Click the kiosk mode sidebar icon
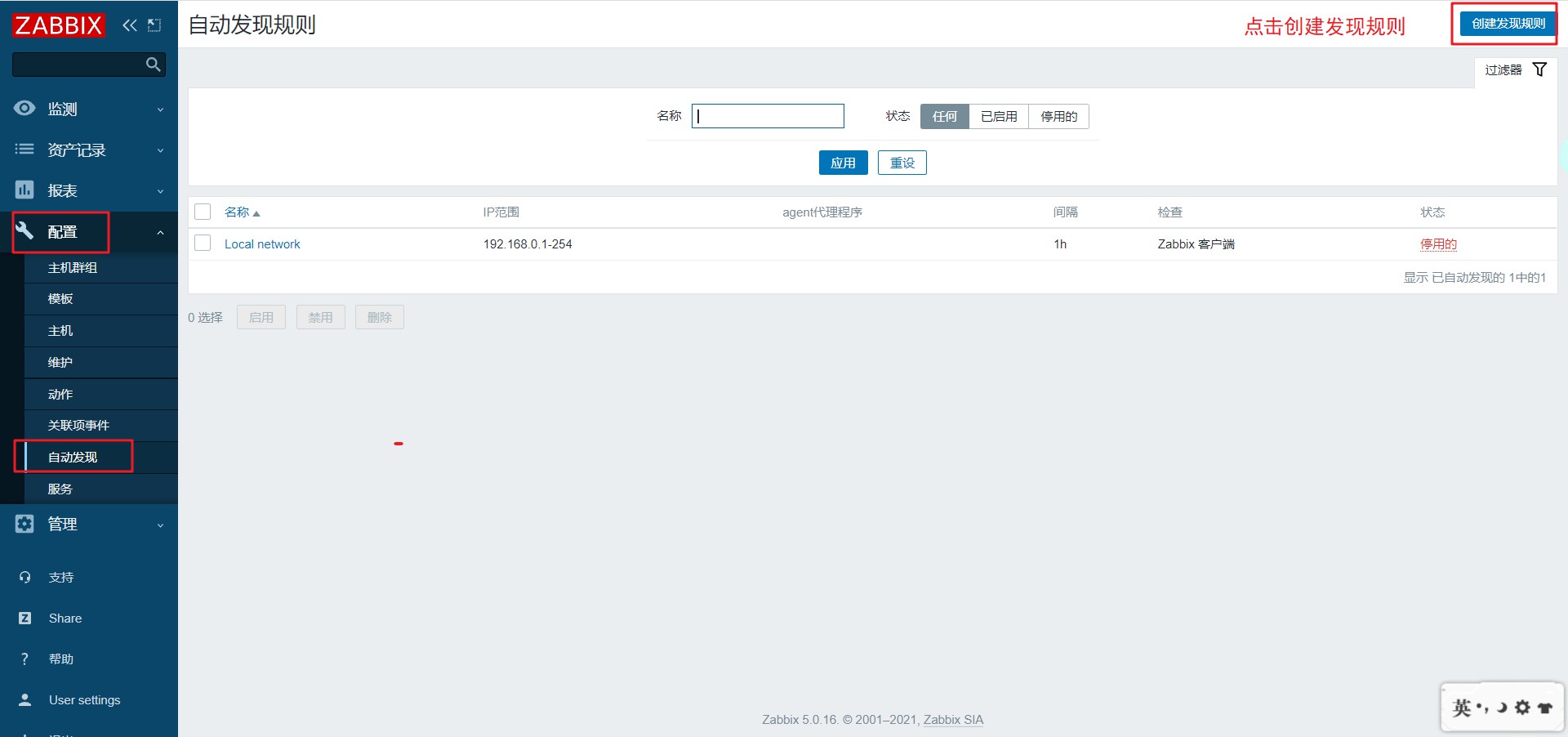The height and width of the screenshot is (737, 1568). [154, 25]
